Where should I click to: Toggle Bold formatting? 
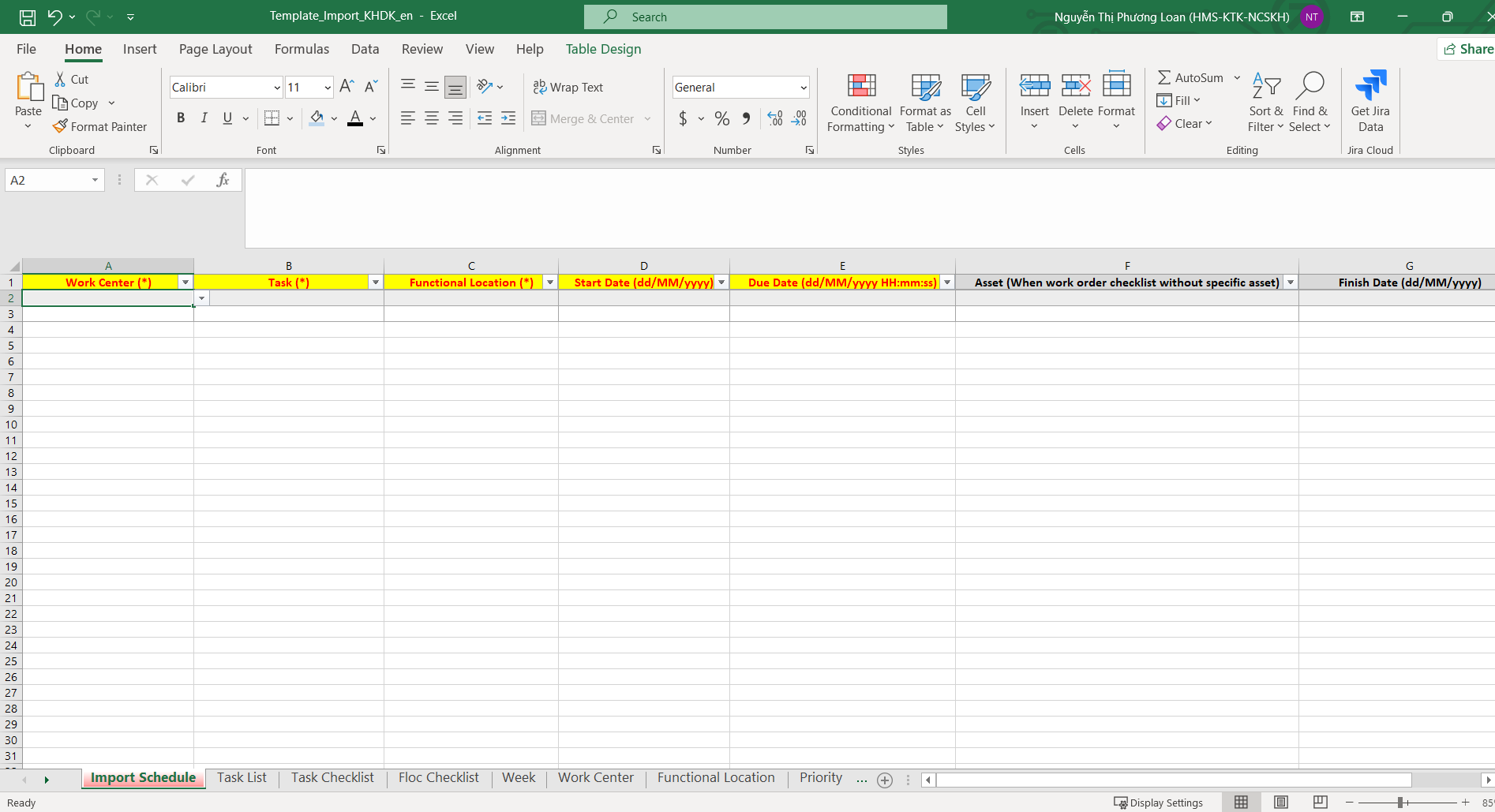181,118
